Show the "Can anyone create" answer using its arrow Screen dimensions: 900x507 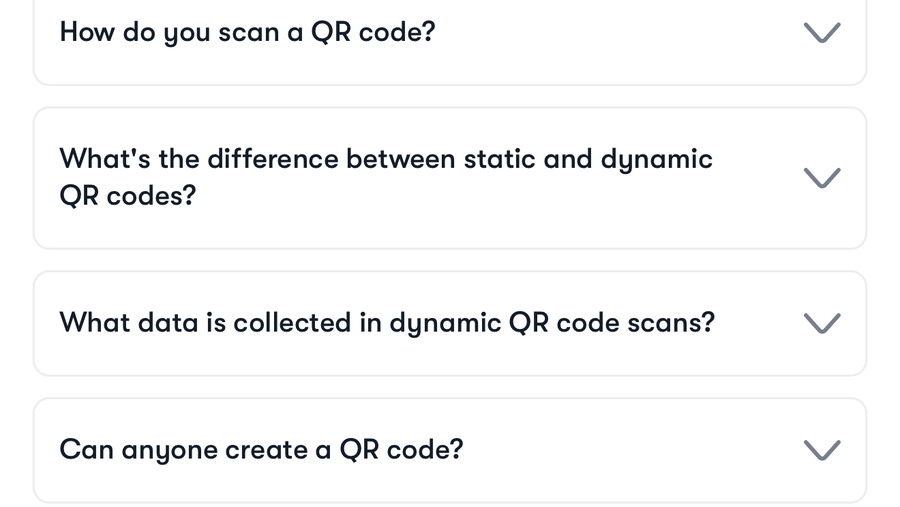pos(822,450)
